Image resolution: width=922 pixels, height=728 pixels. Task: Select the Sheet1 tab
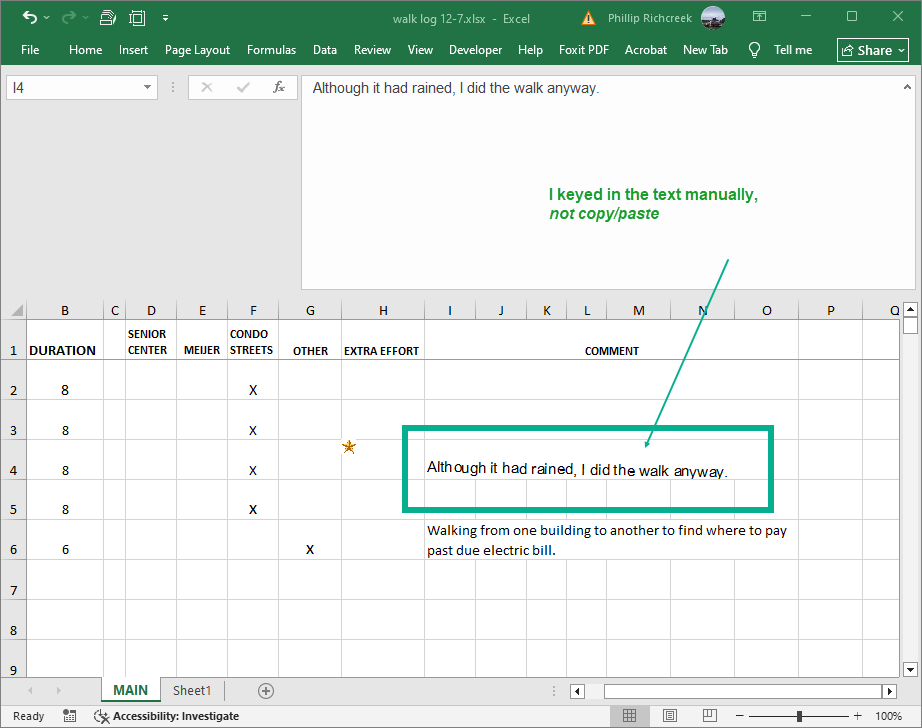[192, 690]
